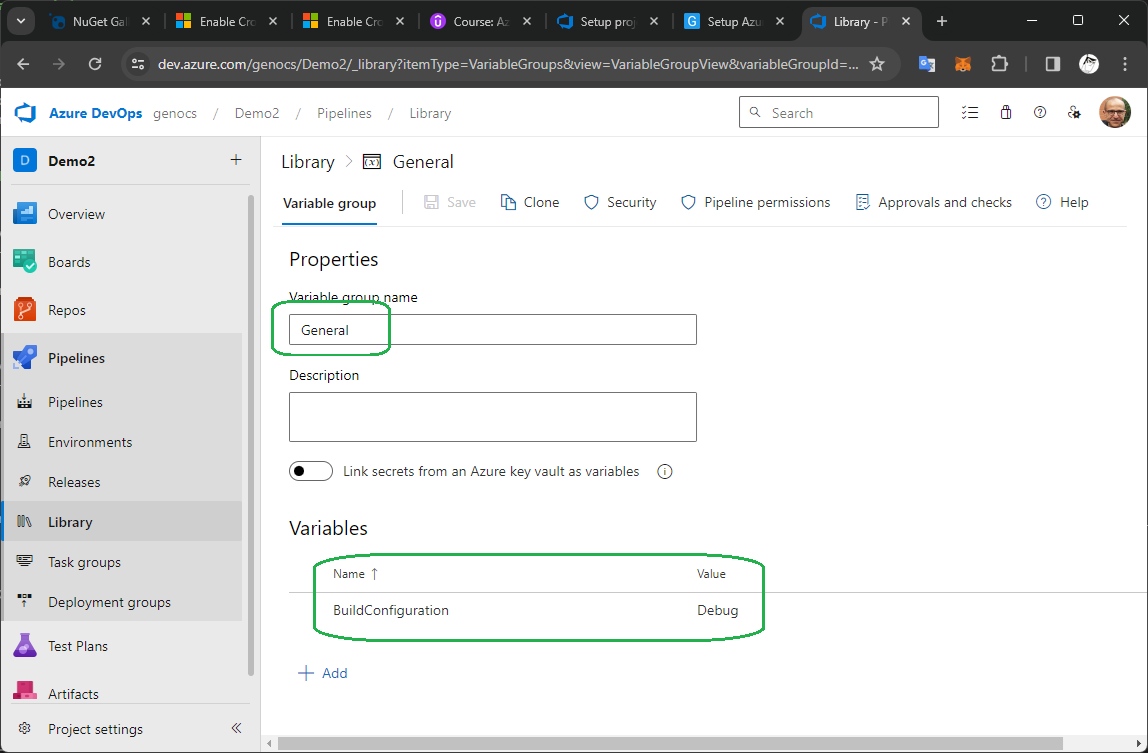Click Add to create a new variable
Screen dimensions: 1148x753
tap(323, 673)
